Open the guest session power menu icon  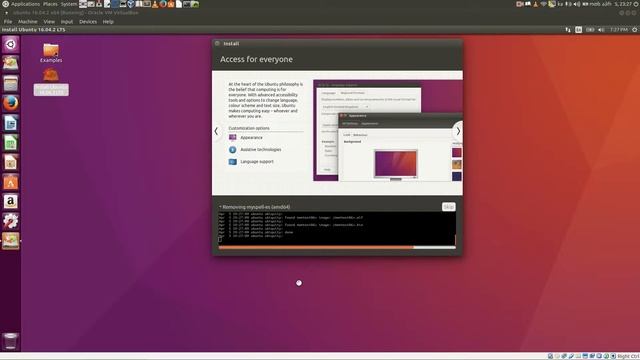click(x=635, y=30)
